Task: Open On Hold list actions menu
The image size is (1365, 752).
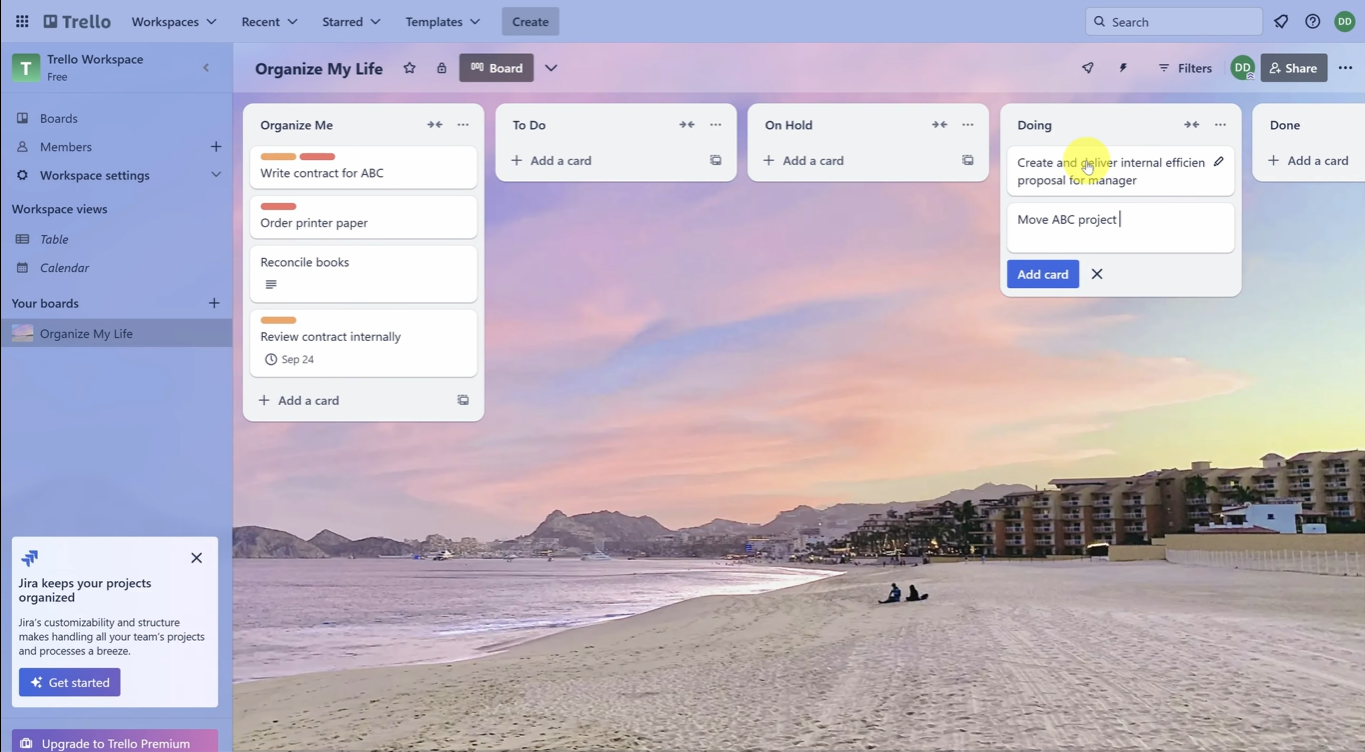Action: [967, 125]
